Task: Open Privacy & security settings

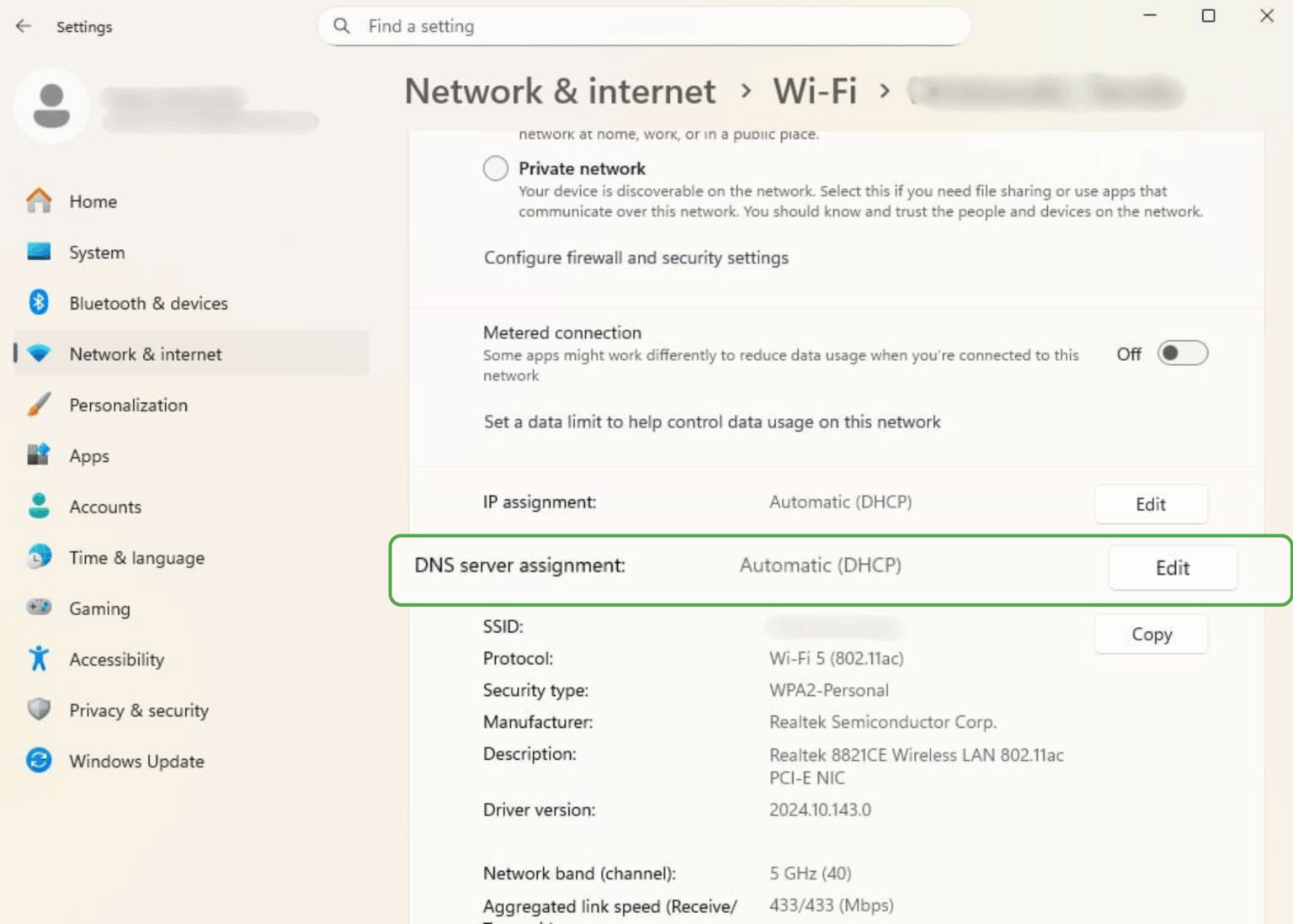Action: (x=193, y=709)
